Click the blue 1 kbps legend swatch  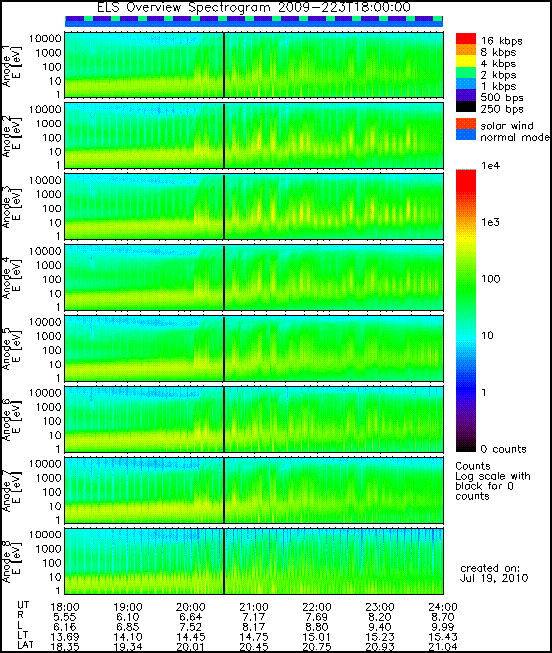pos(465,84)
